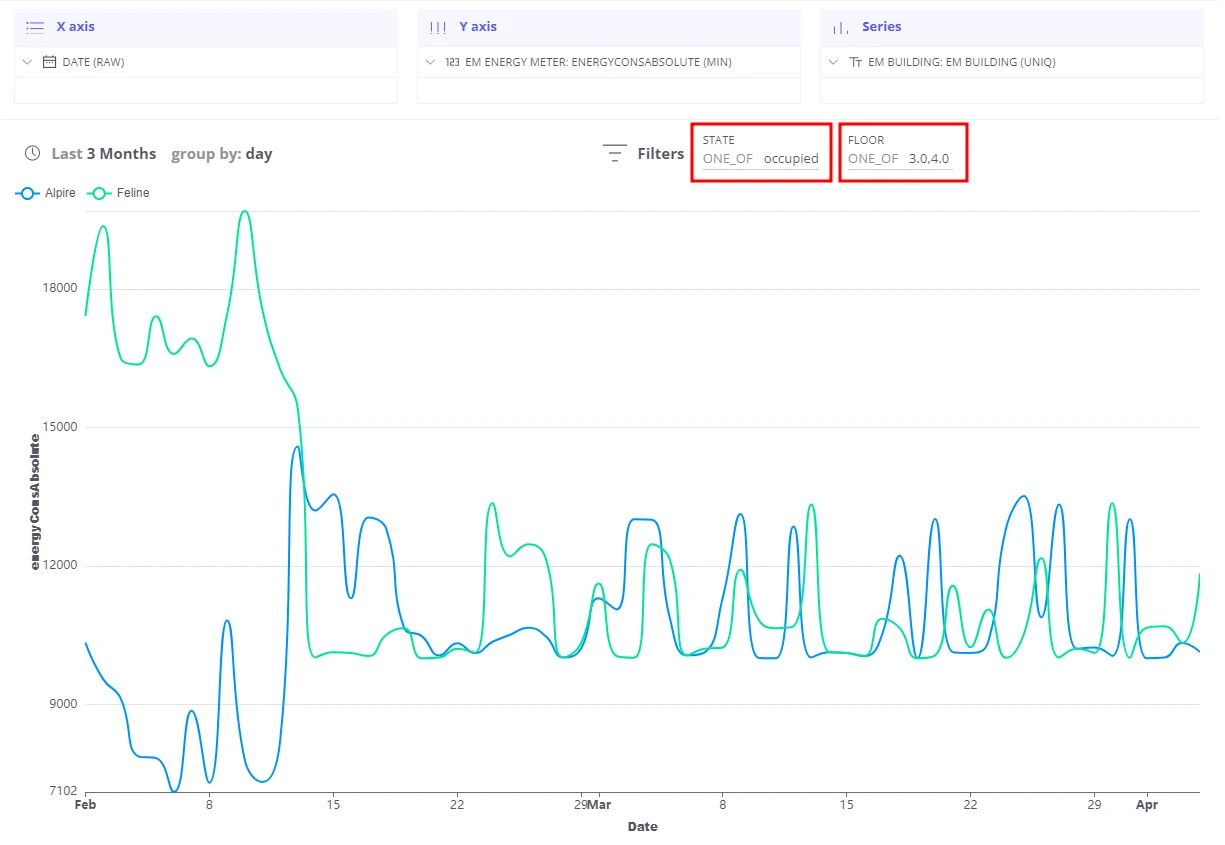Viewport: 1225px width, 845px height.
Task: Click the Series chart icon
Action: [x=840, y=28]
